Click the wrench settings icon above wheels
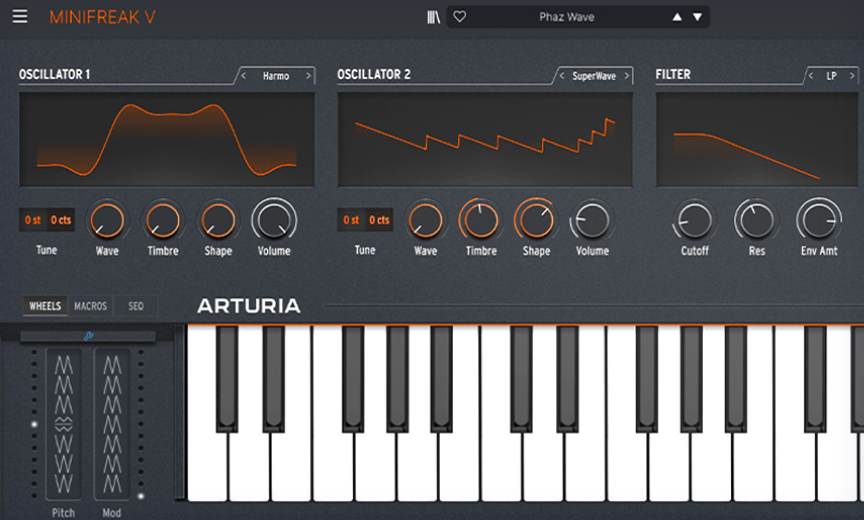Viewport: 864px width, 520px height. click(88, 336)
